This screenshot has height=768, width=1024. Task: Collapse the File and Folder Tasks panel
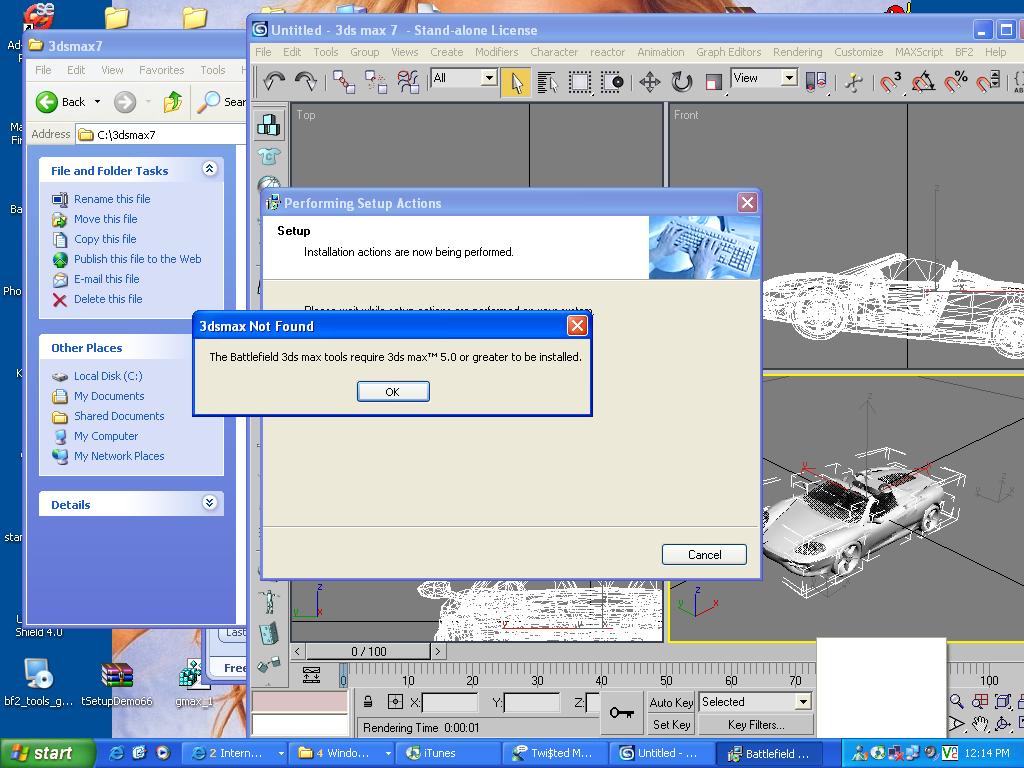[x=209, y=169]
